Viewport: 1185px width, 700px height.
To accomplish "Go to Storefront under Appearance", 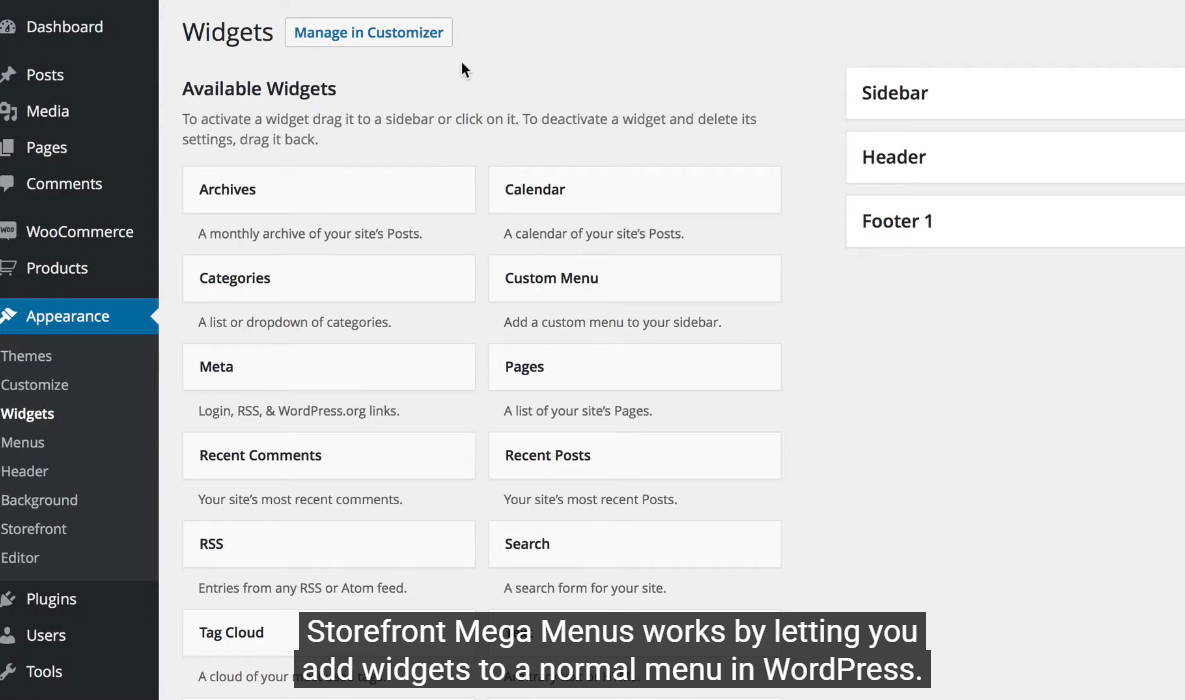I will coord(34,529).
